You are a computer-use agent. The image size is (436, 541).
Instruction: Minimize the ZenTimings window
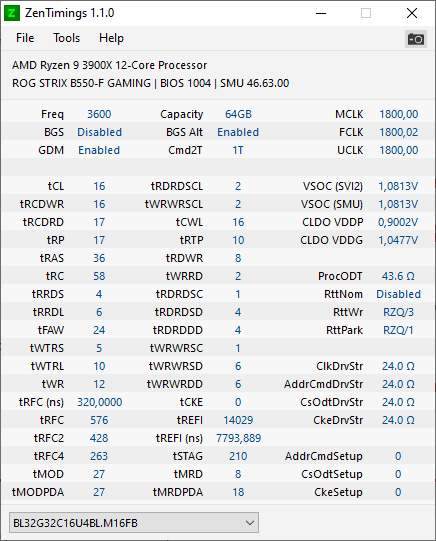click(x=321, y=13)
